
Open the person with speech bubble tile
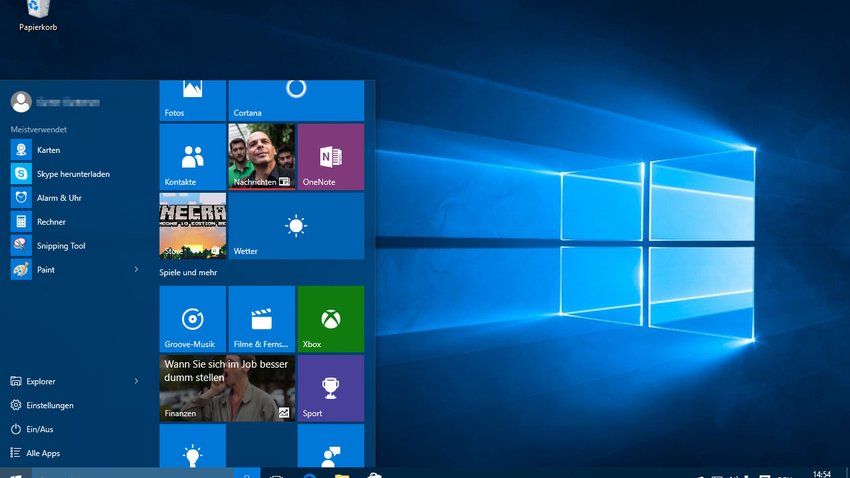331,445
